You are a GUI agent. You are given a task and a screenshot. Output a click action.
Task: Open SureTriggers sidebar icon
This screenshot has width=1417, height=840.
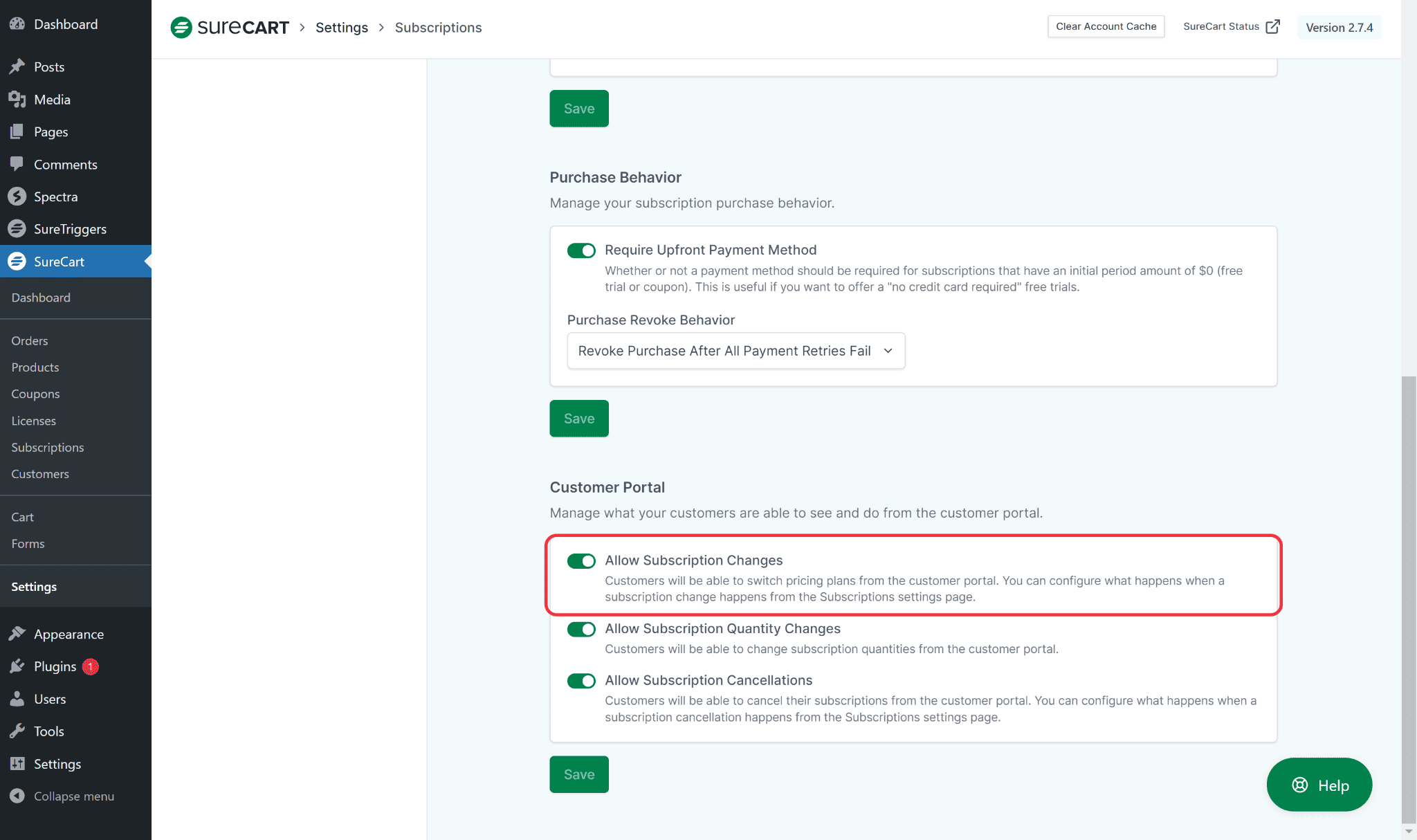pyautogui.click(x=17, y=229)
